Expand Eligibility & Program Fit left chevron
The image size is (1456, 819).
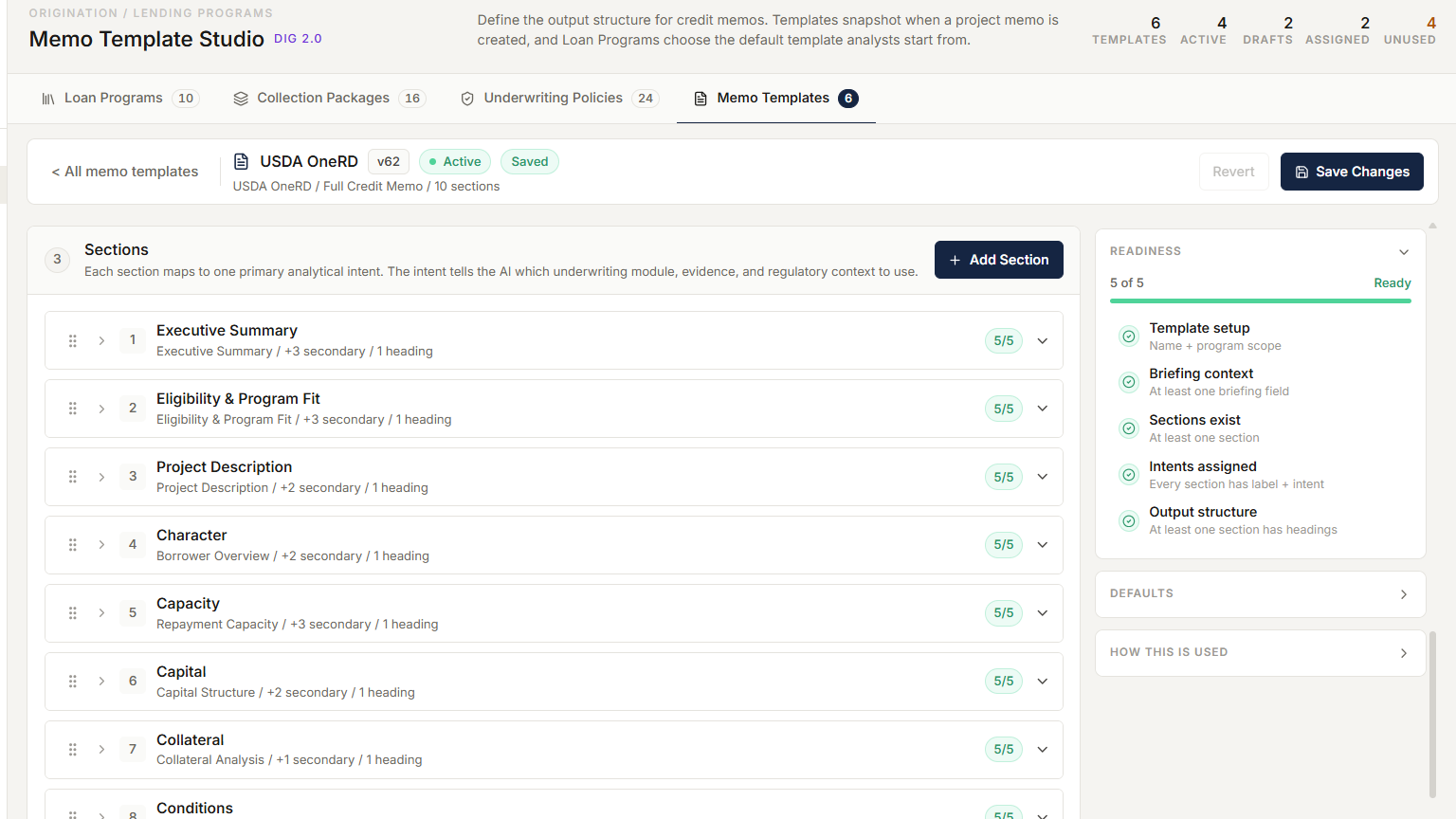tap(101, 409)
